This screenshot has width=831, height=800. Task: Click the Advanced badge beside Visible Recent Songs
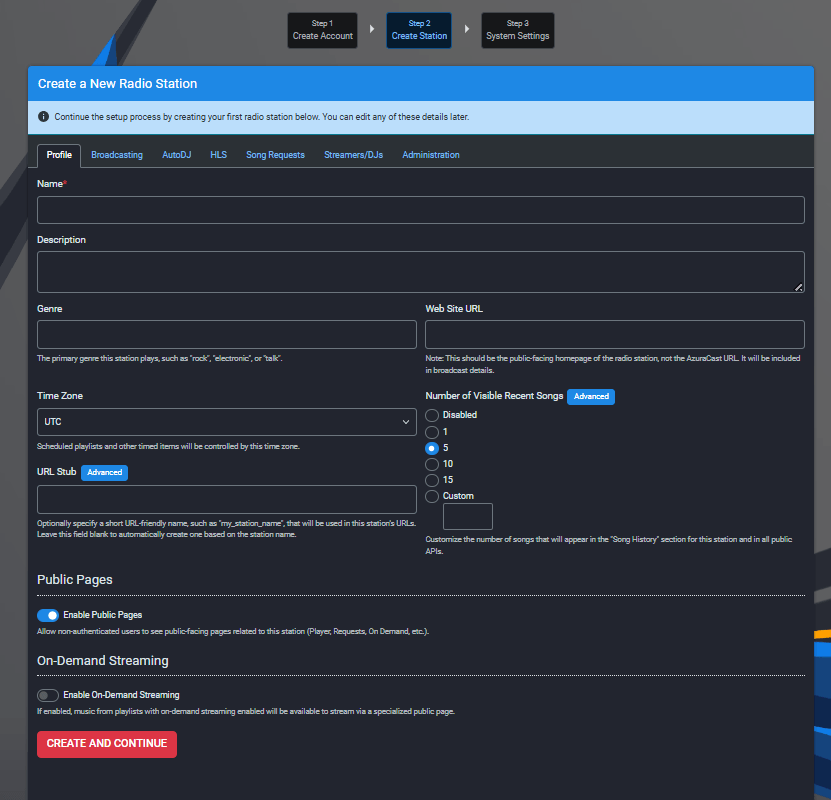(x=590, y=396)
